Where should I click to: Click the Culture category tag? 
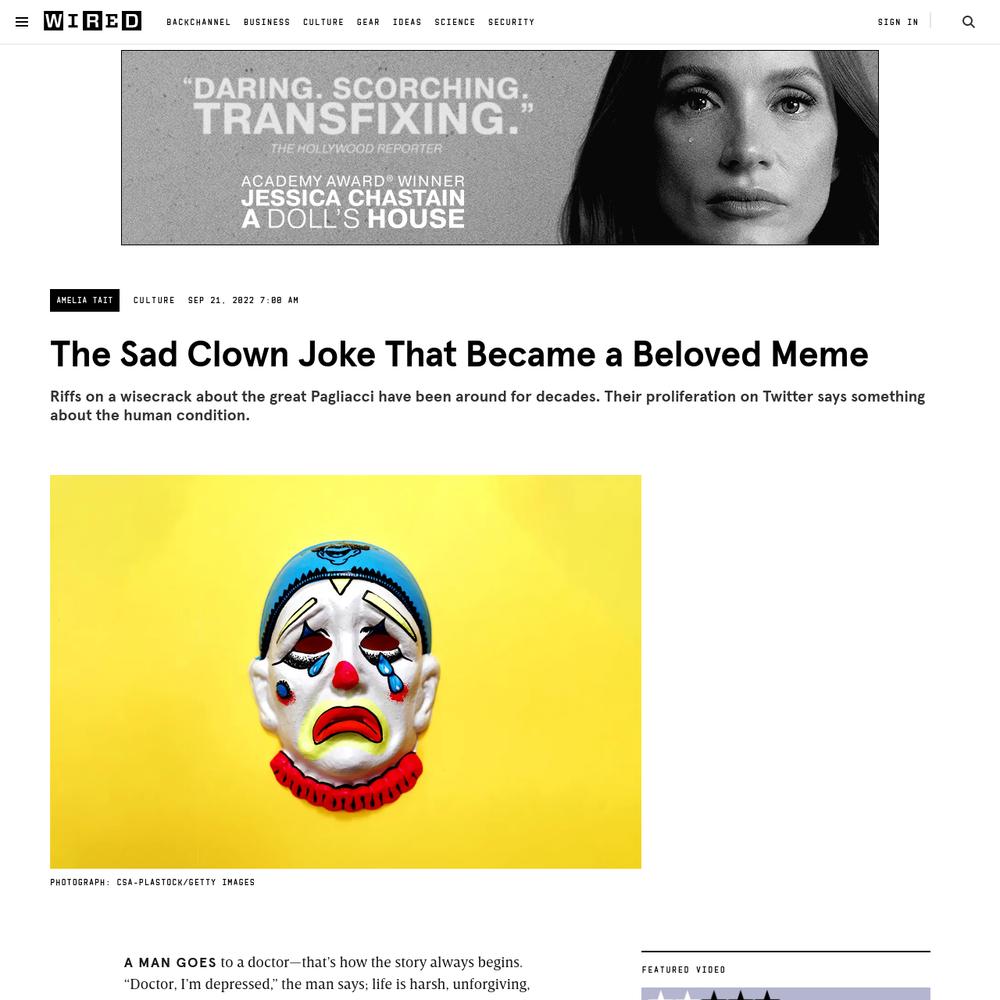point(154,300)
